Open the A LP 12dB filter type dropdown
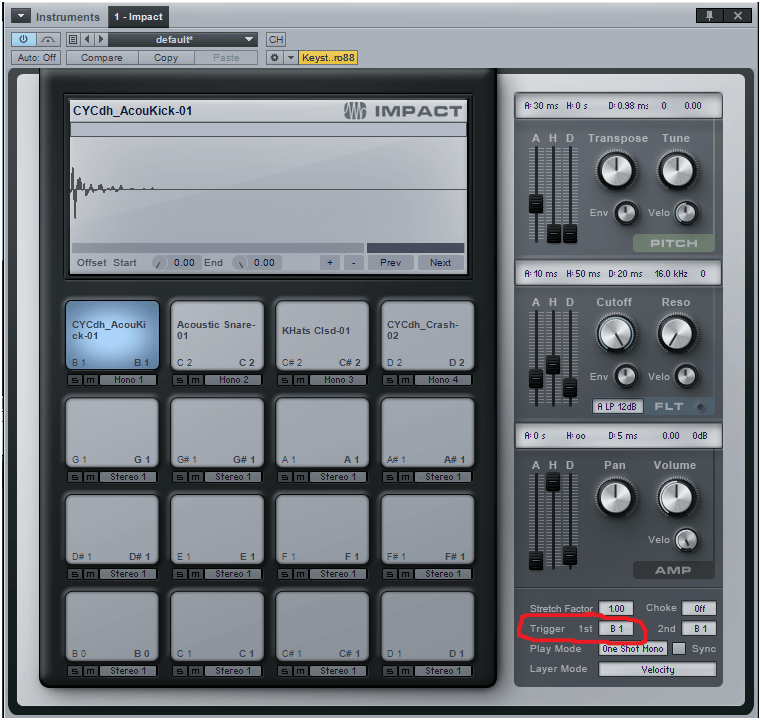This screenshot has width=761, height=720. pyautogui.click(x=617, y=406)
